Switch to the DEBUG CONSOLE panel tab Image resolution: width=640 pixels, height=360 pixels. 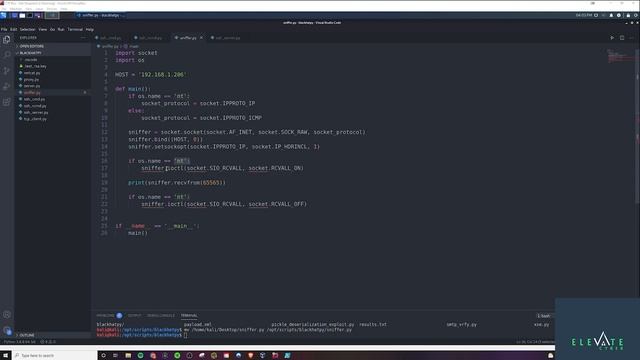pos(161,316)
